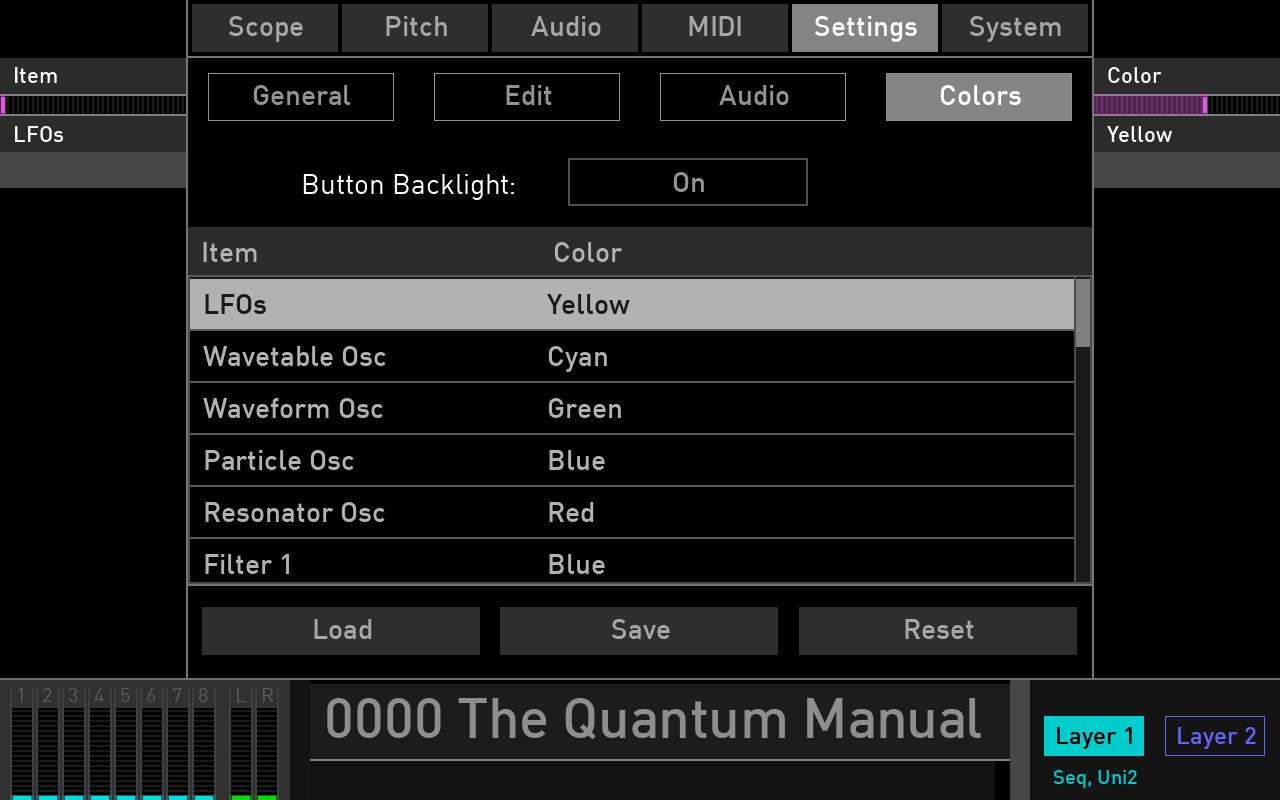Viewport: 1280px width, 800px height.
Task: Open the Pitch tab
Action: click(x=415, y=27)
